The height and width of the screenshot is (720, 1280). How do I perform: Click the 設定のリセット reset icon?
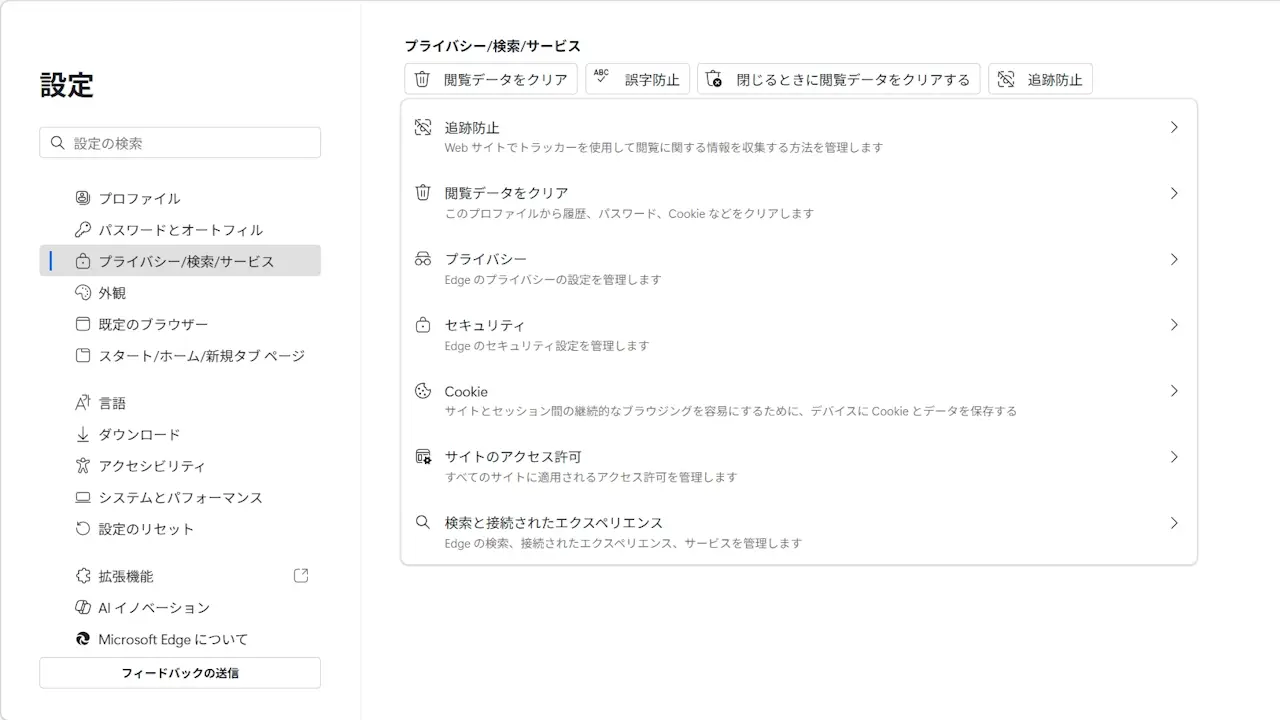point(83,529)
